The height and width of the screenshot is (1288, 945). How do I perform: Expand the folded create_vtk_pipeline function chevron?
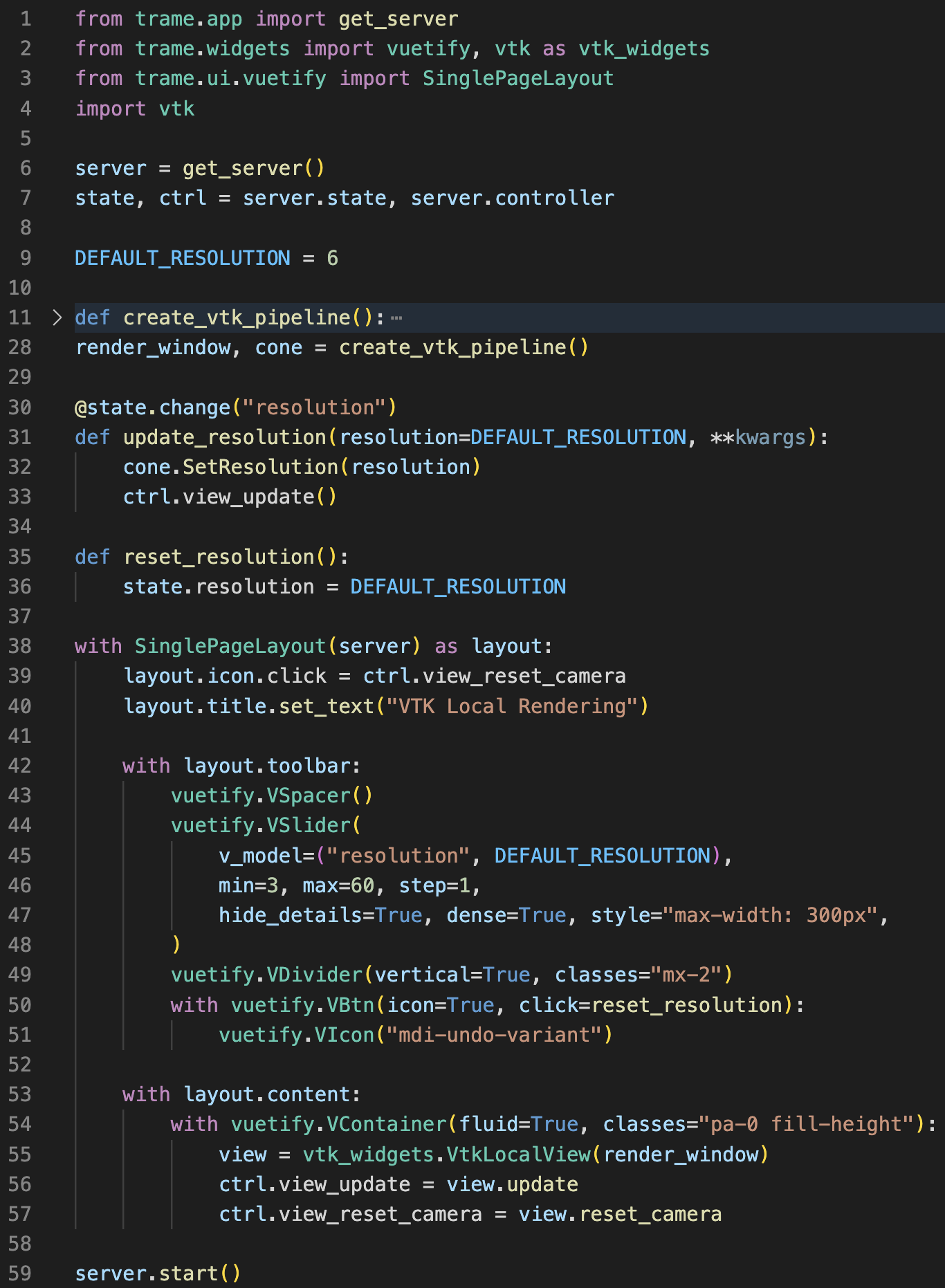click(x=57, y=318)
